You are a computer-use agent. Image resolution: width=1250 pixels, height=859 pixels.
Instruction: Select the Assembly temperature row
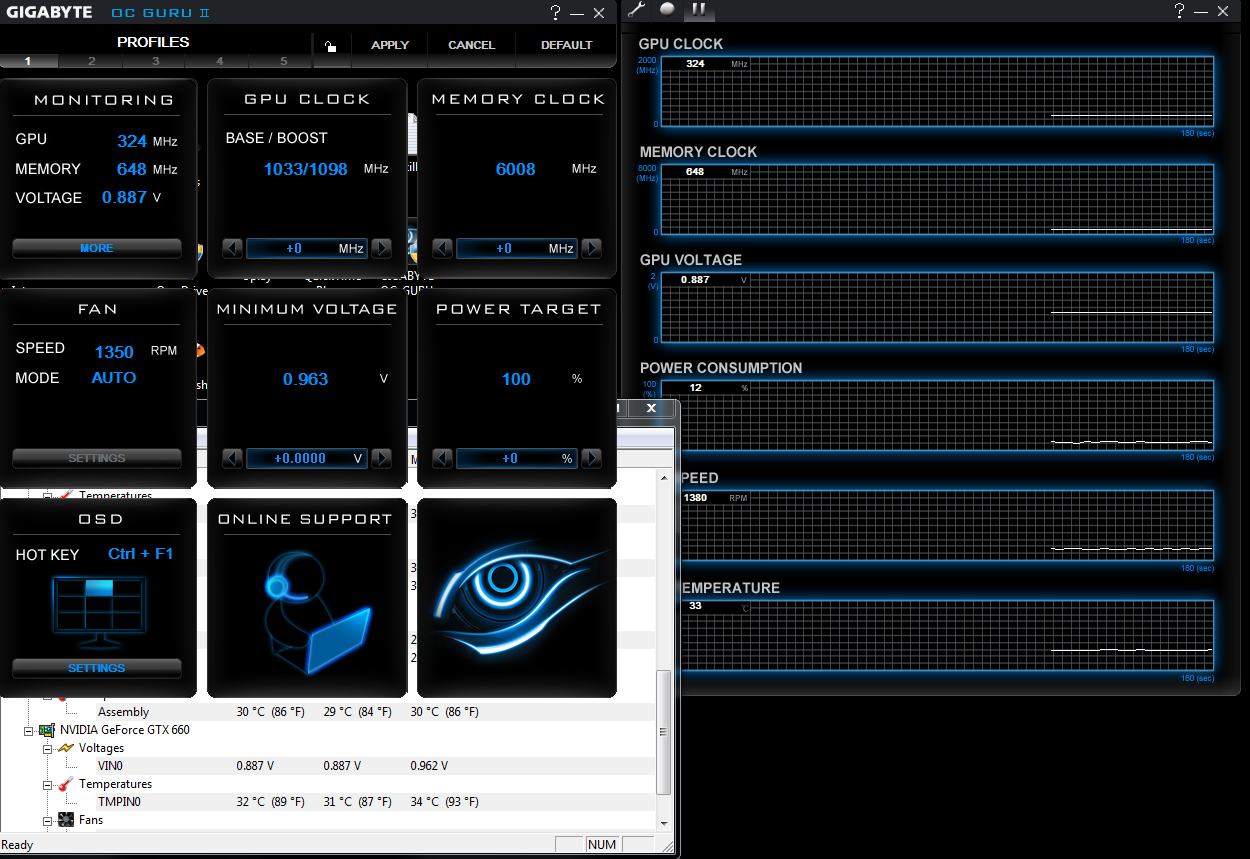tap(328, 712)
